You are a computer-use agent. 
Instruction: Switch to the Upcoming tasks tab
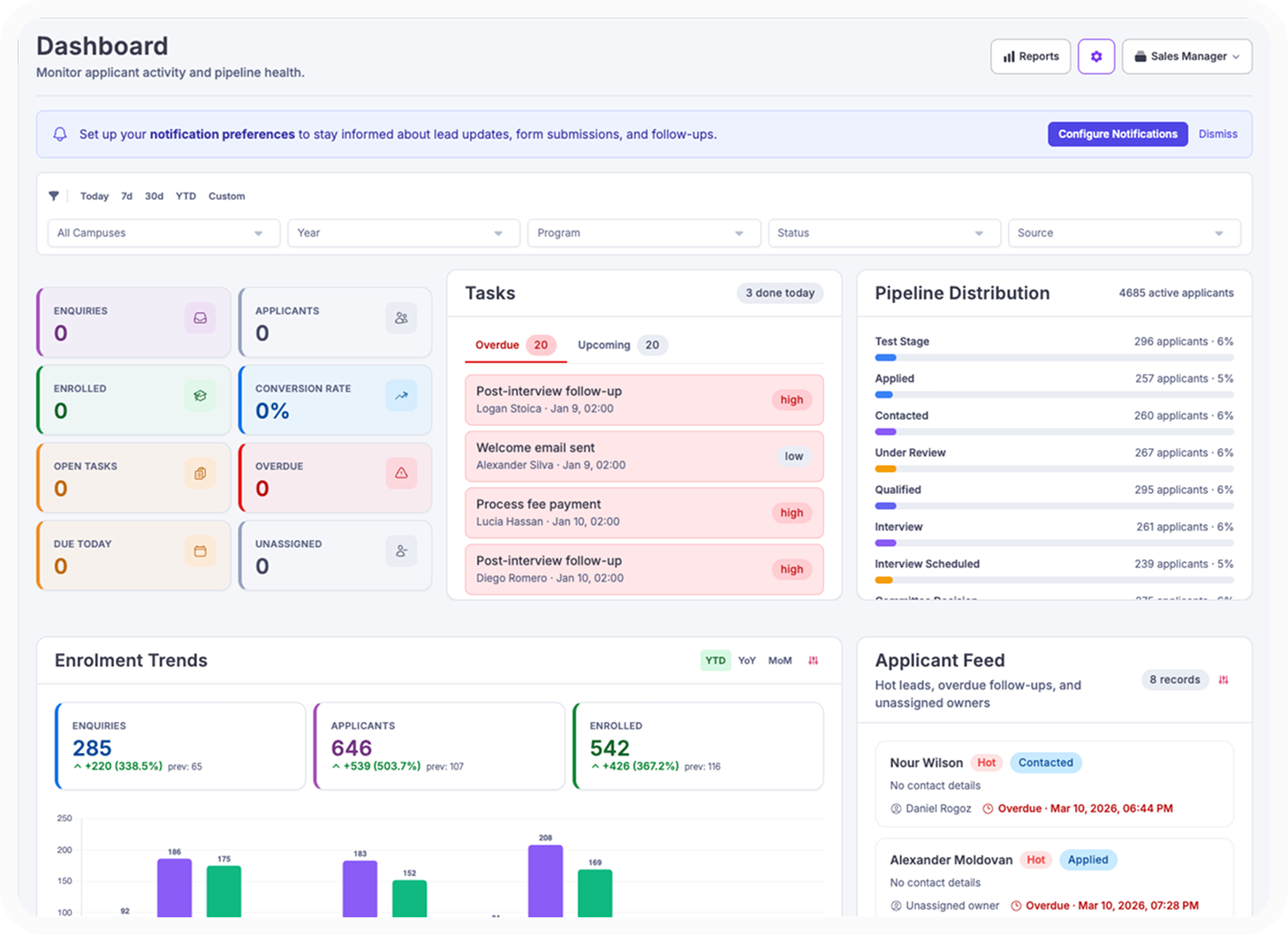click(x=622, y=346)
